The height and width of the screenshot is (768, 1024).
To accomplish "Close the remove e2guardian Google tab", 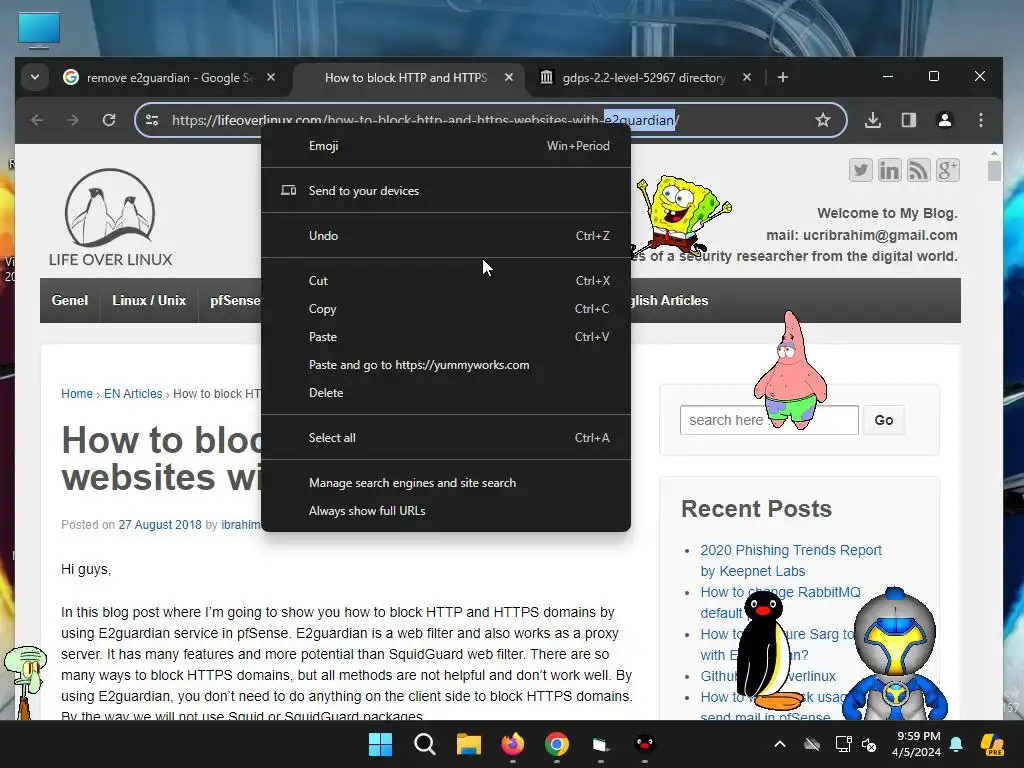I will (271, 77).
